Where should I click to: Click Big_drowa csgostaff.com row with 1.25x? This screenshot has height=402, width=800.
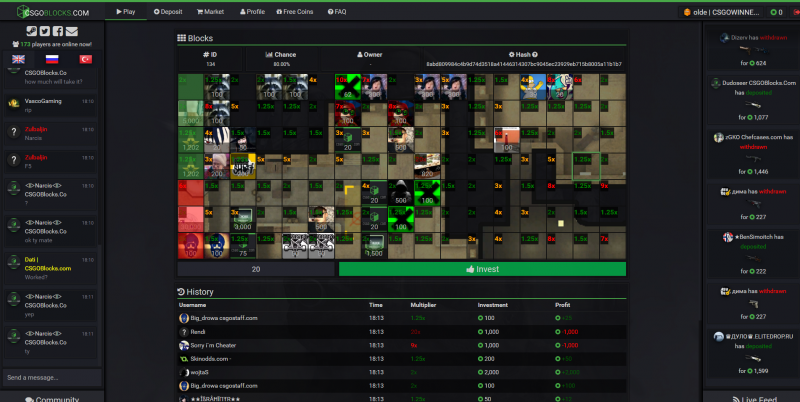pyautogui.click(x=402, y=318)
